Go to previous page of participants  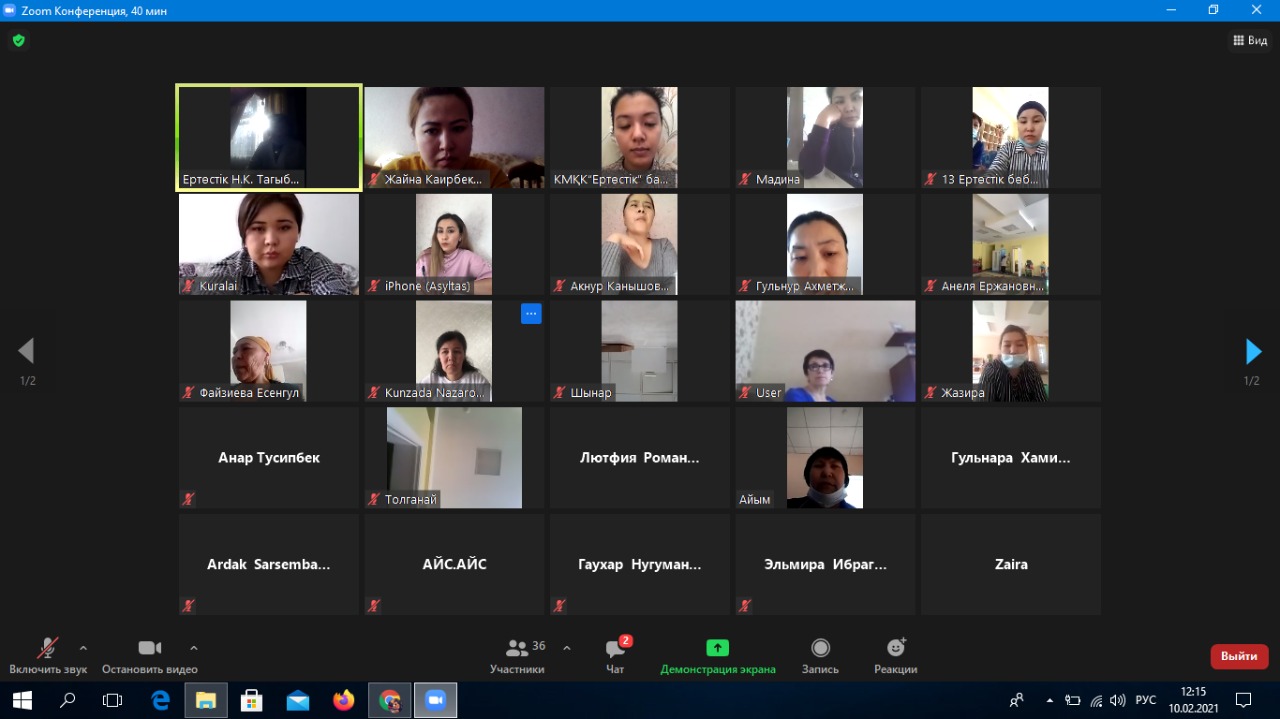point(26,352)
